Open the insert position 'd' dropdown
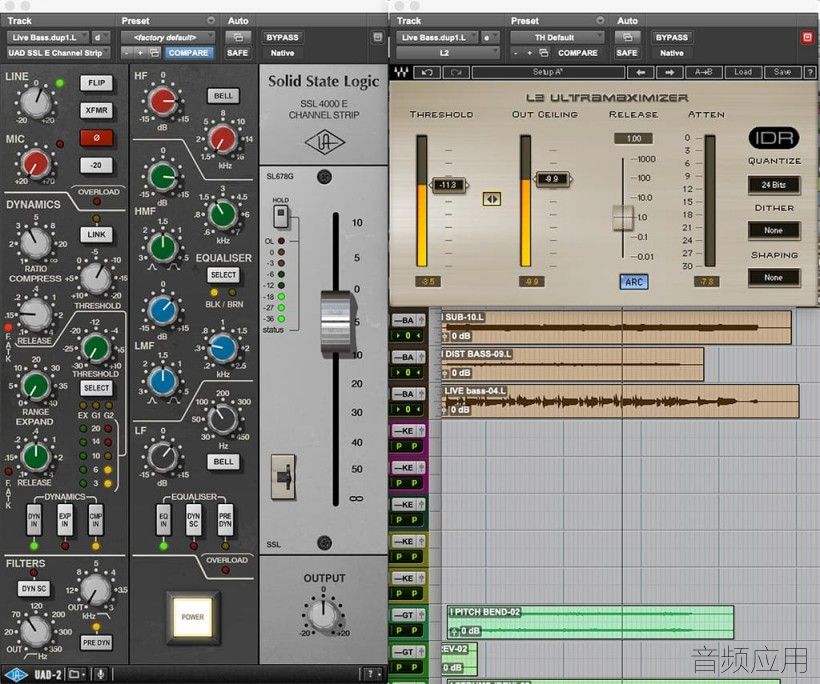Screen dimensions: 820x684 tap(101, 38)
